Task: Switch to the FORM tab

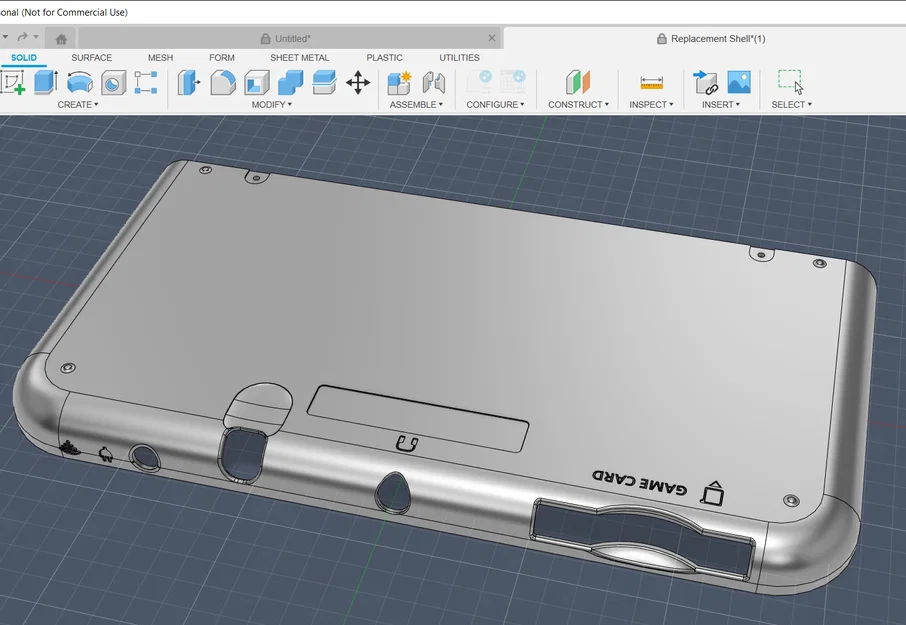Action: pyautogui.click(x=222, y=58)
